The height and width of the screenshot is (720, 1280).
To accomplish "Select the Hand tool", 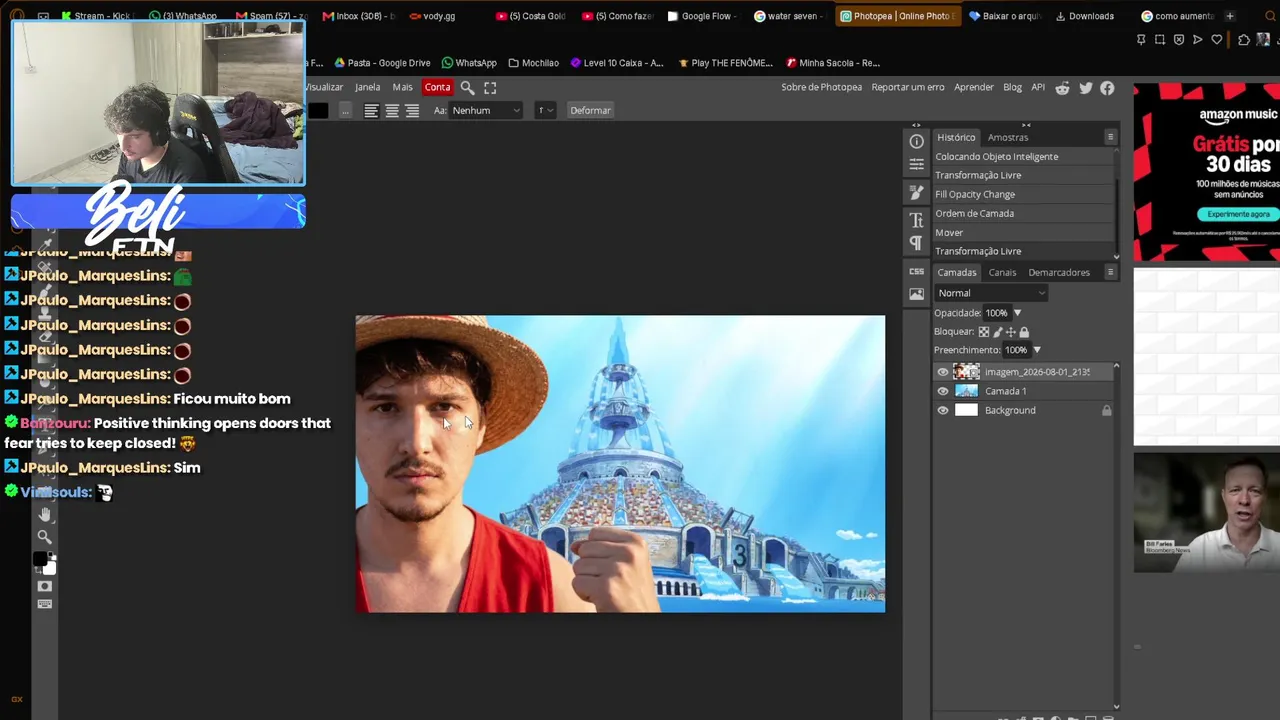I will 44,514.
